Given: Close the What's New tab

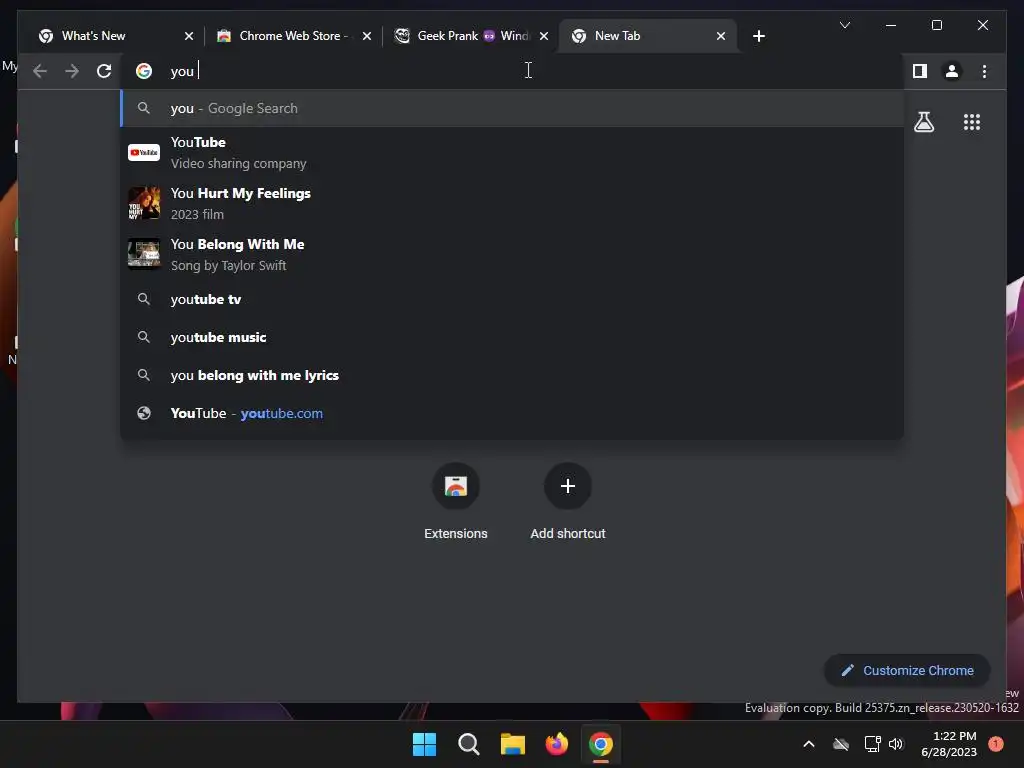Looking at the screenshot, I should 189,36.
